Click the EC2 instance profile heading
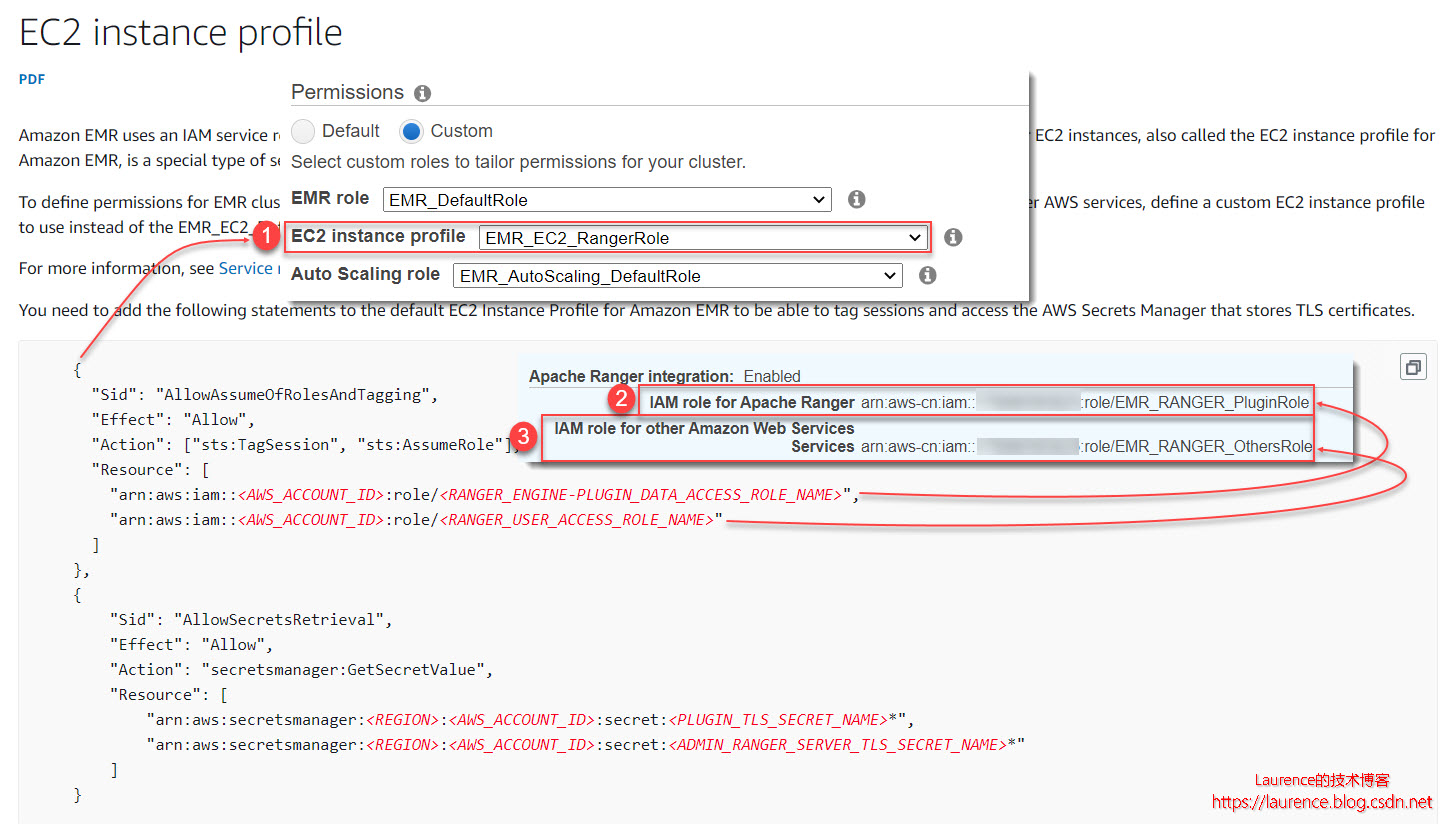This screenshot has height=824, width=1445. point(181,32)
